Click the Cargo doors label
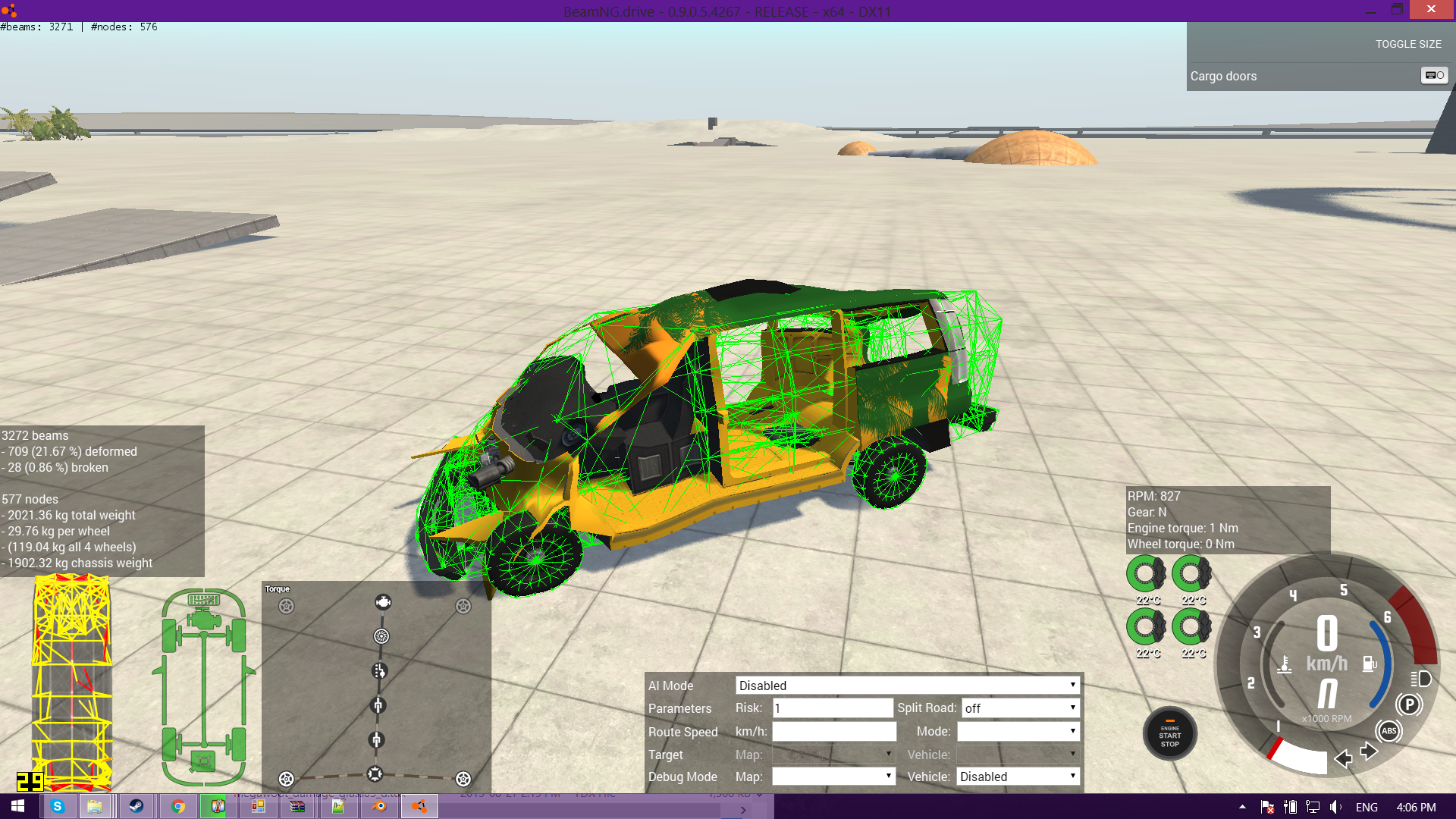 pos(1223,76)
